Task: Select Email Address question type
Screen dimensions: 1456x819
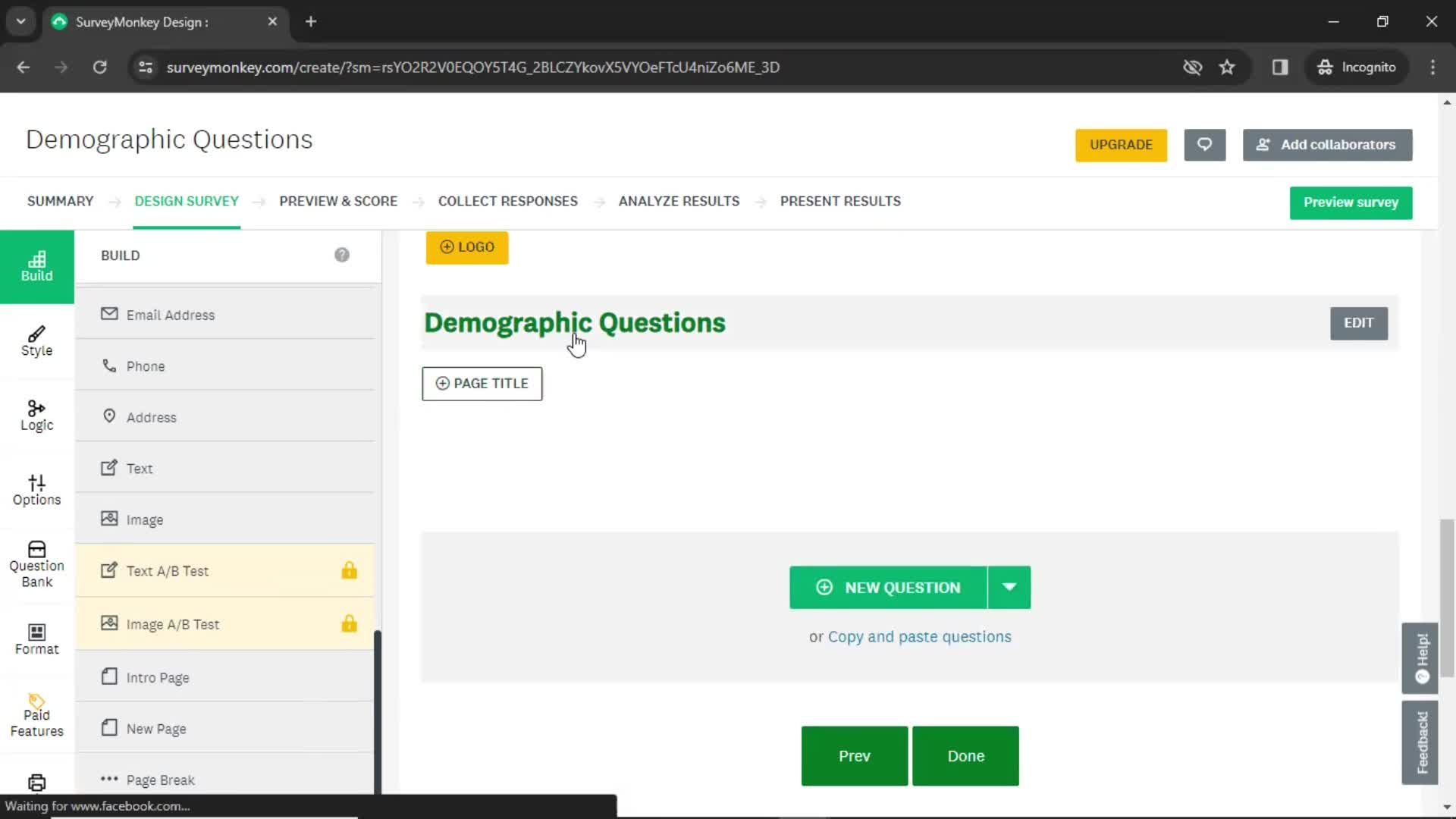Action: [170, 314]
